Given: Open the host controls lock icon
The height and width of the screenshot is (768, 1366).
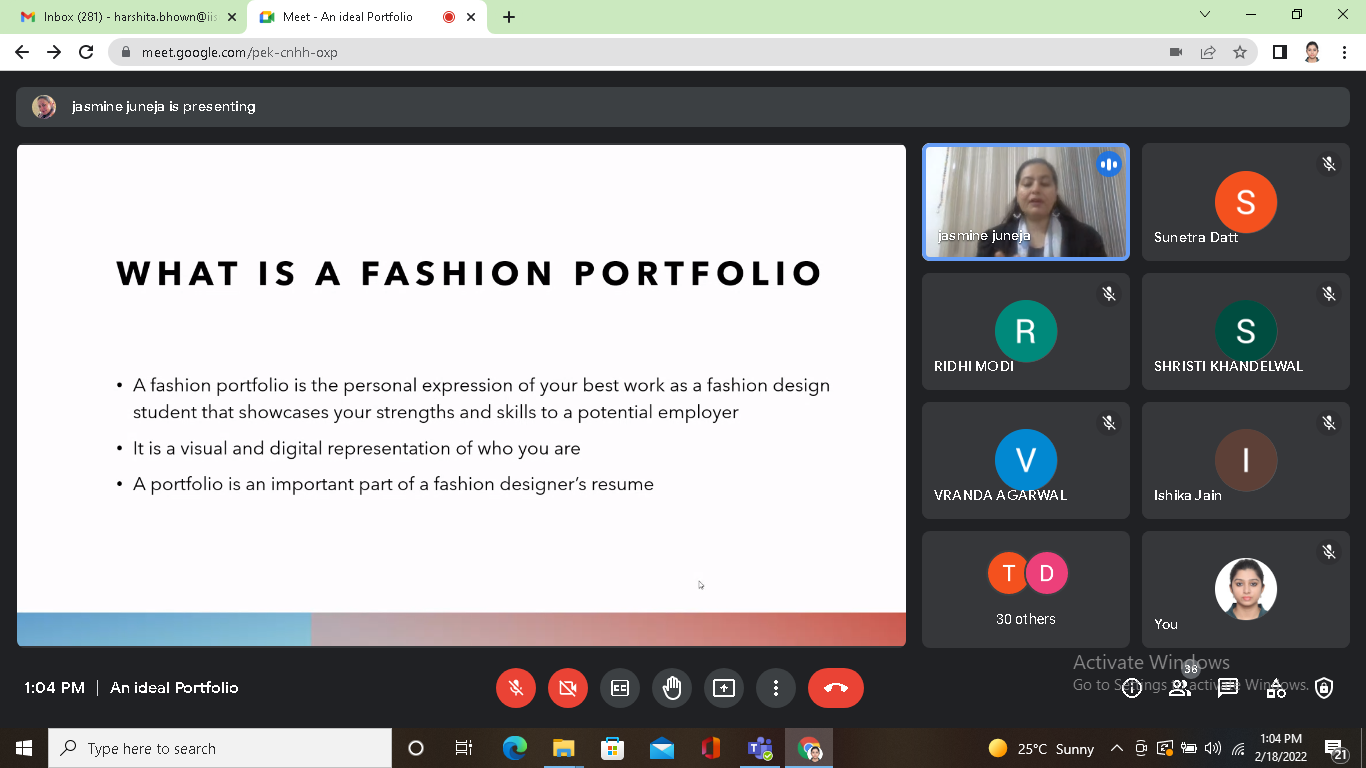Looking at the screenshot, I should coord(1324,688).
